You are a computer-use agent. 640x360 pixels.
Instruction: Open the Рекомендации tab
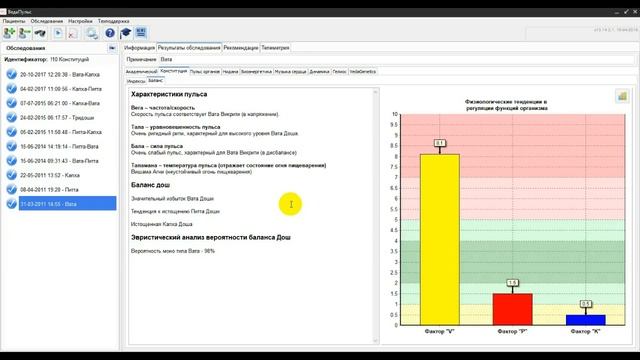pos(241,48)
